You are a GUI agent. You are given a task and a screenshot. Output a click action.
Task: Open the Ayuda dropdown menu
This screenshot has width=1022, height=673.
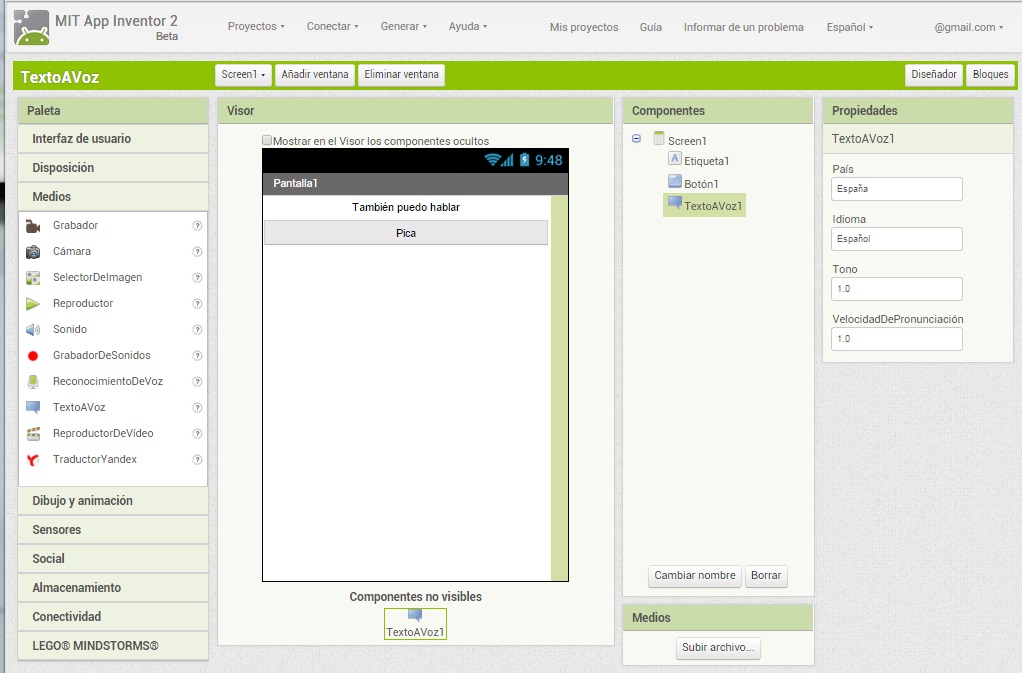tap(468, 26)
